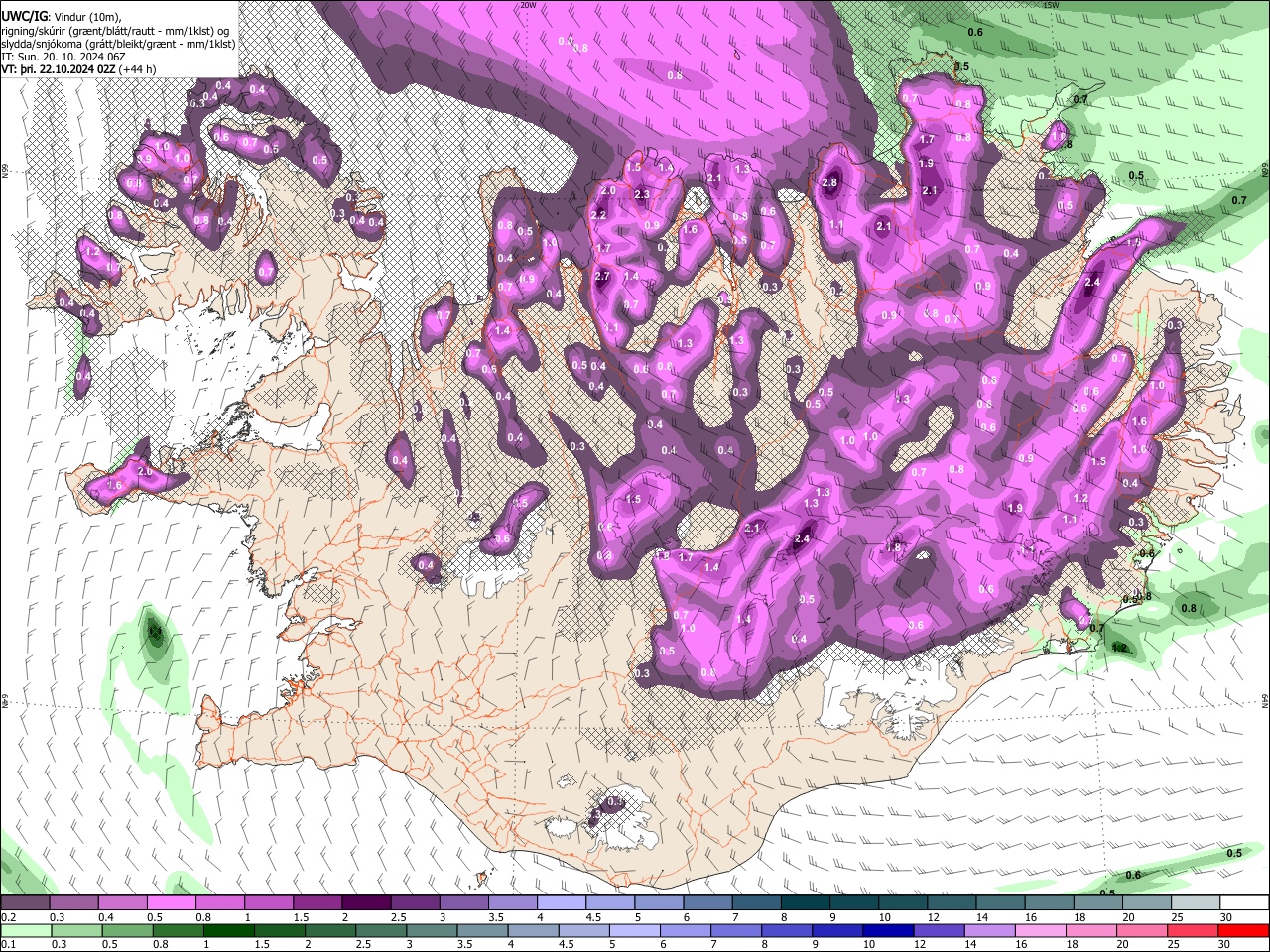
Task: Select the mid-green 0.5–0.8 swatch in lower scale
Action: [x=127, y=929]
